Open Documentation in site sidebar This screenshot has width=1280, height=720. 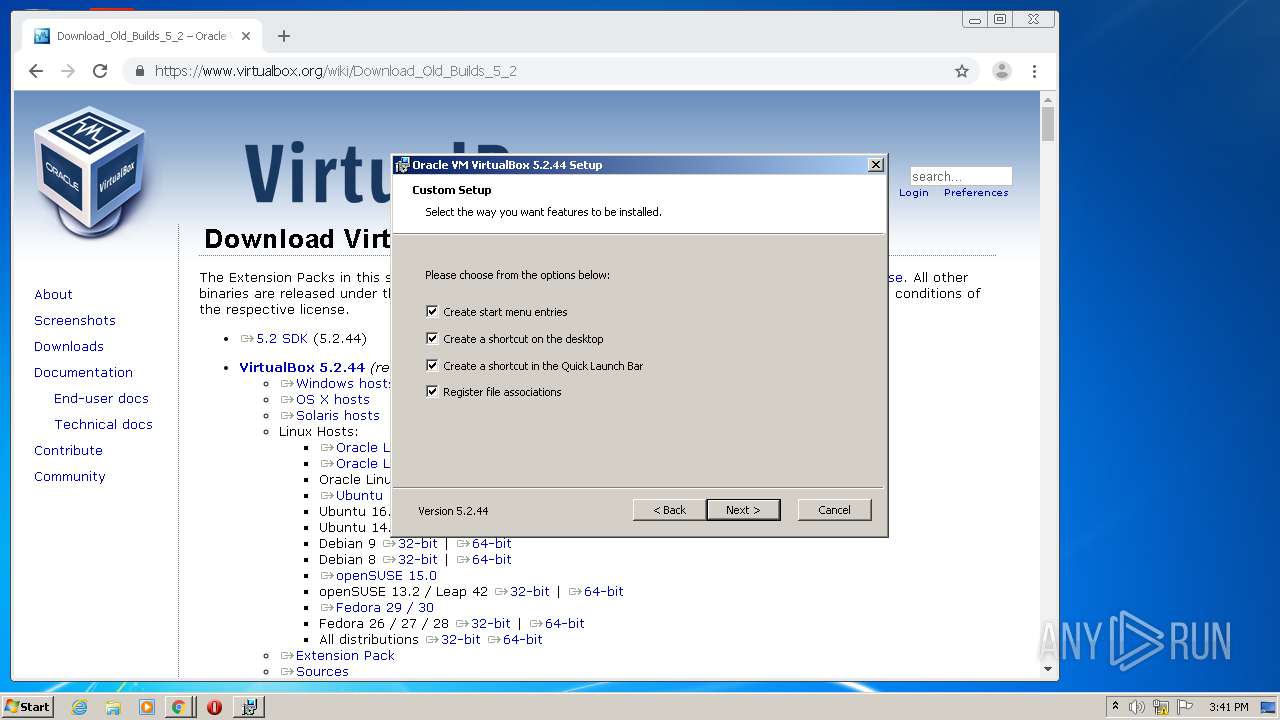coord(83,373)
